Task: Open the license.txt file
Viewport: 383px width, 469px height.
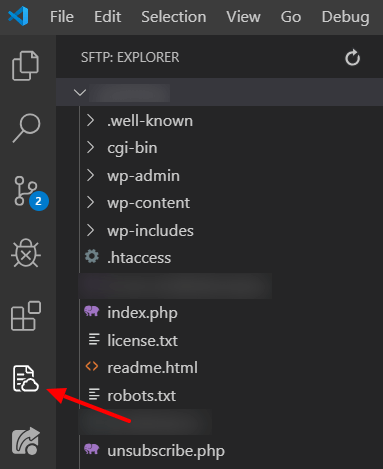Action: 142,340
